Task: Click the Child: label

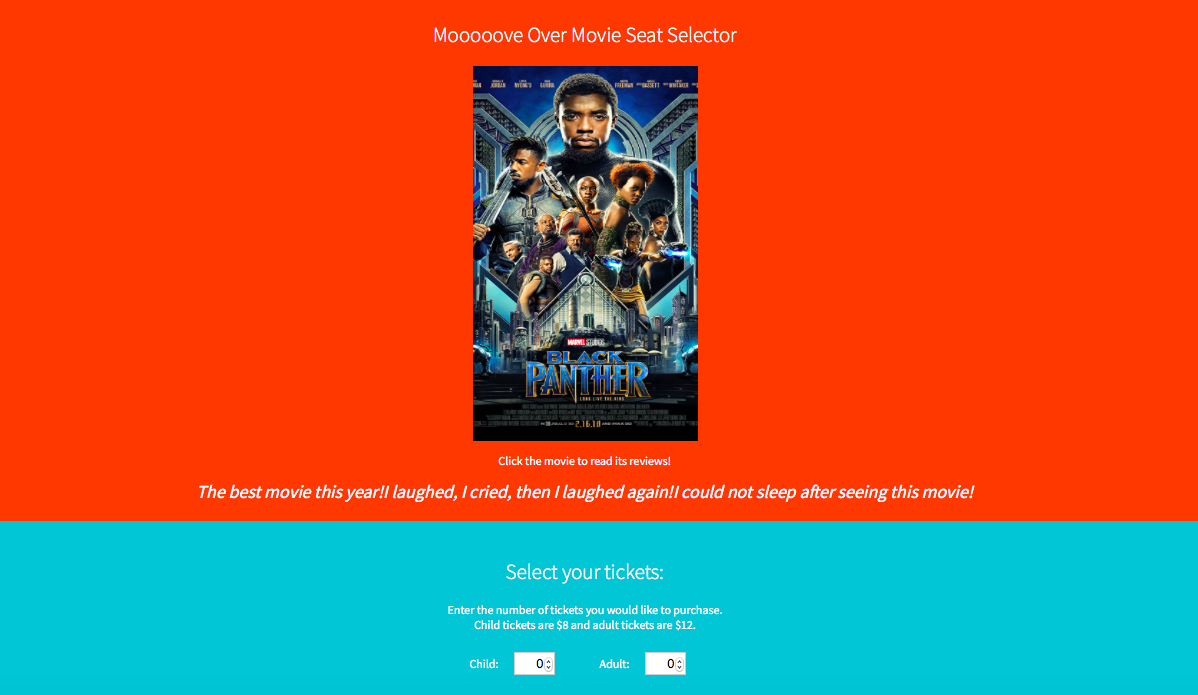Action: 484,664
